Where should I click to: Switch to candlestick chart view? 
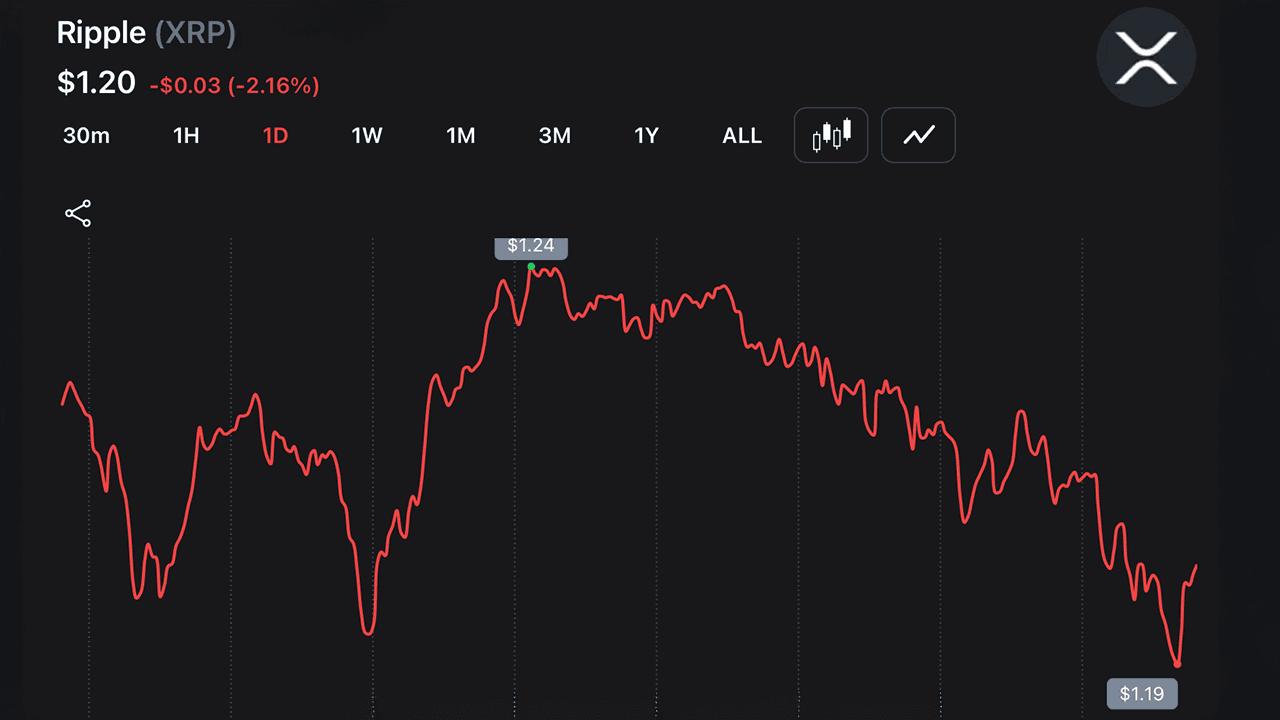click(831, 135)
